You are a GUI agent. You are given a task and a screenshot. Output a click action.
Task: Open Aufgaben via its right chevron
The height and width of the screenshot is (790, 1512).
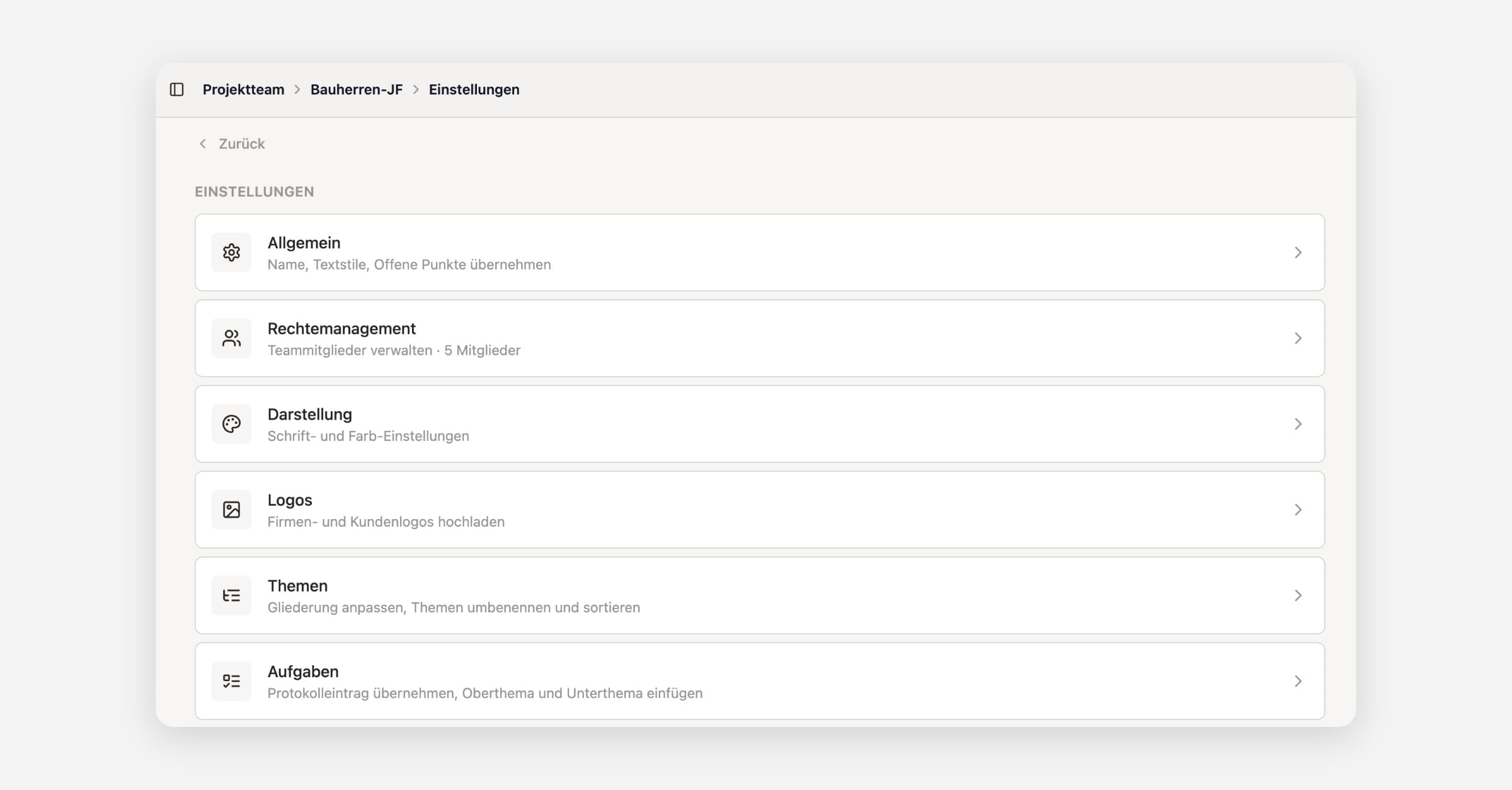1298,681
